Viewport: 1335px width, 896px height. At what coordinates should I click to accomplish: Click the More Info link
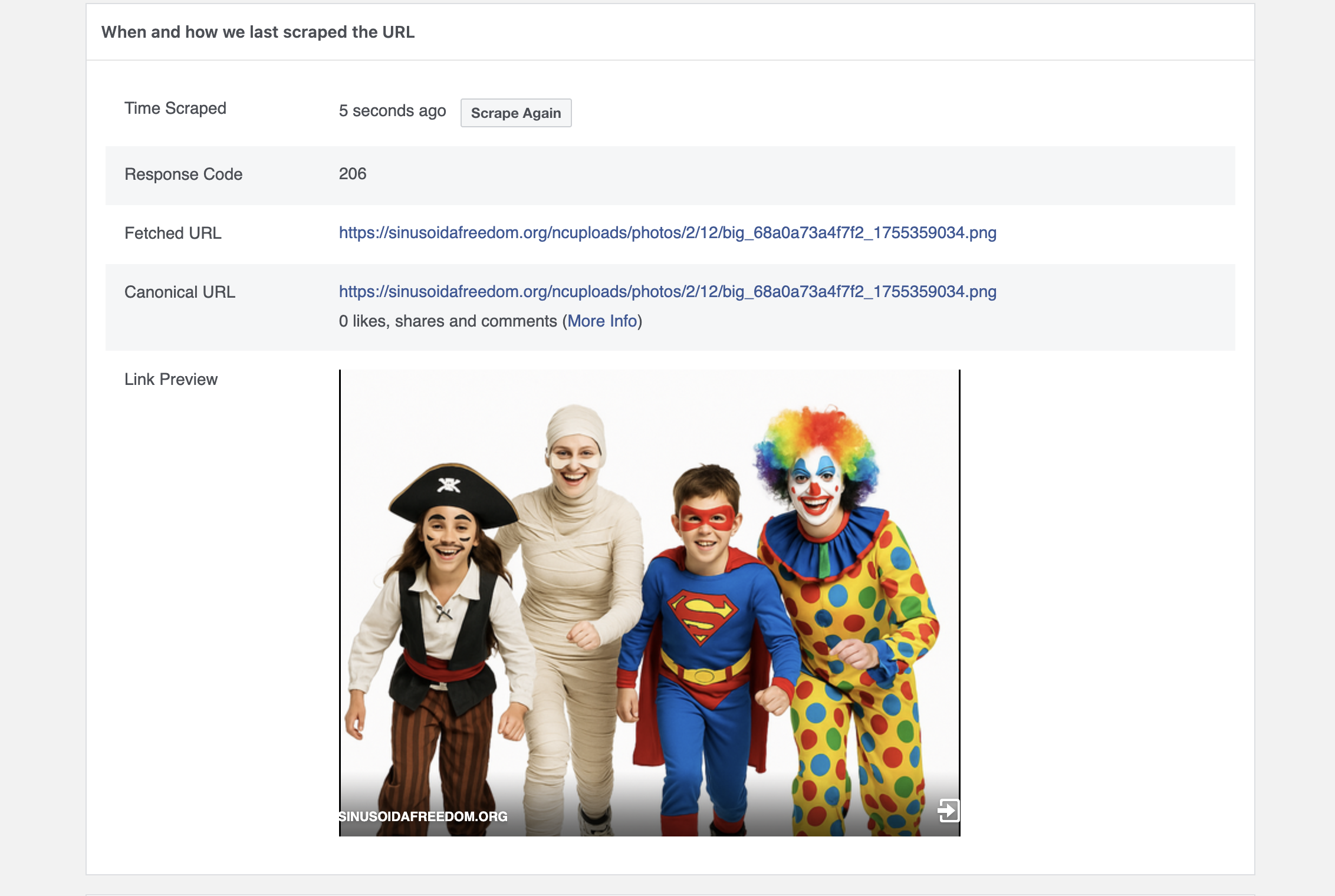click(602, 321)
